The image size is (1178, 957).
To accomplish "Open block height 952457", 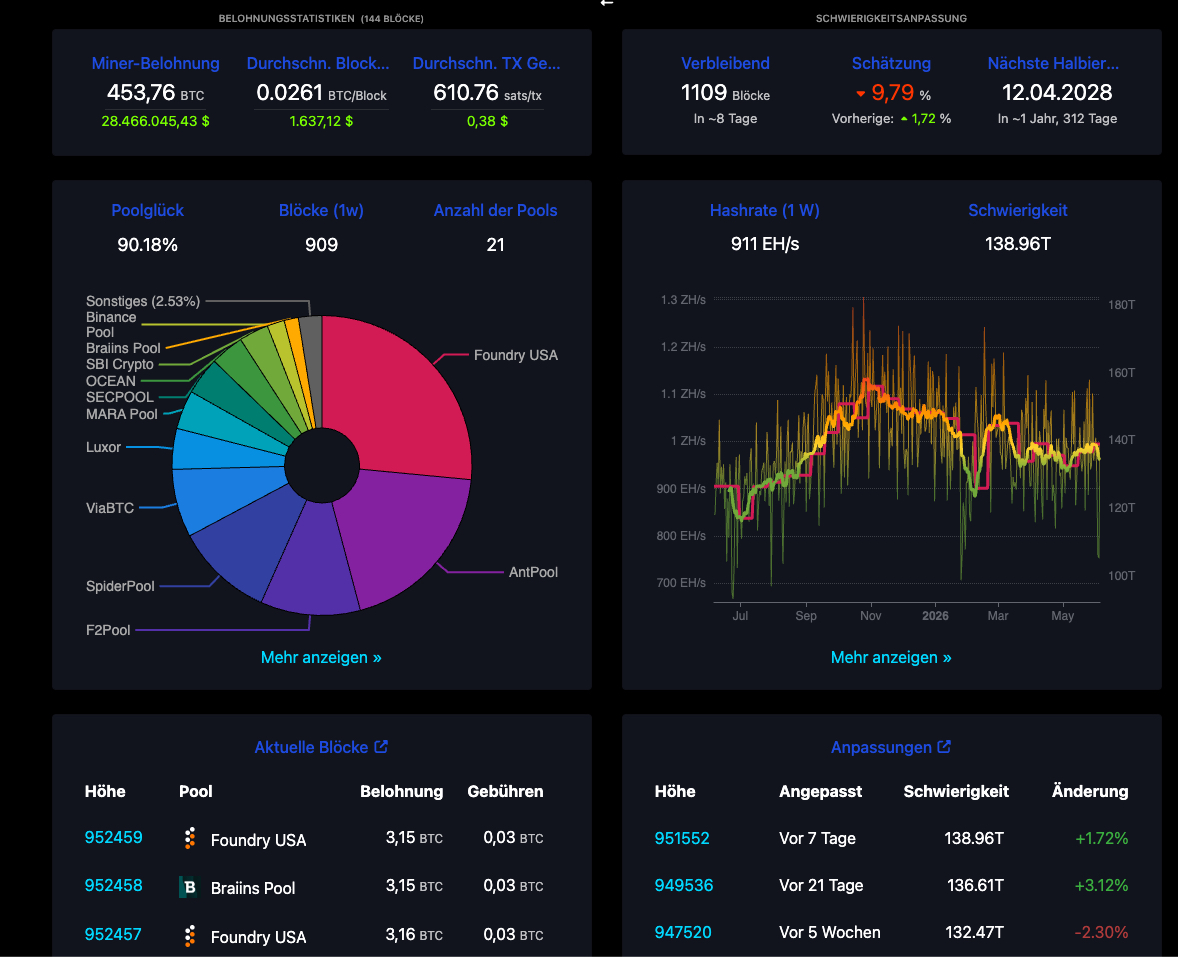I will coord(113,934).
